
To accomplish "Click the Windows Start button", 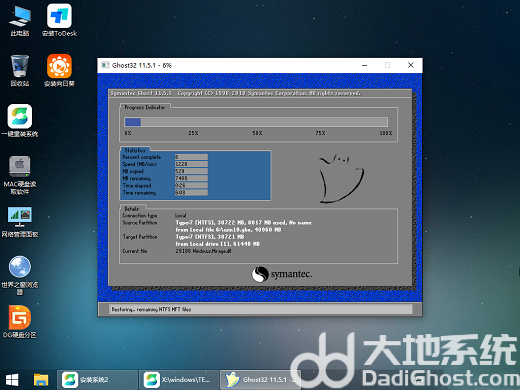I will coord(12,380).
